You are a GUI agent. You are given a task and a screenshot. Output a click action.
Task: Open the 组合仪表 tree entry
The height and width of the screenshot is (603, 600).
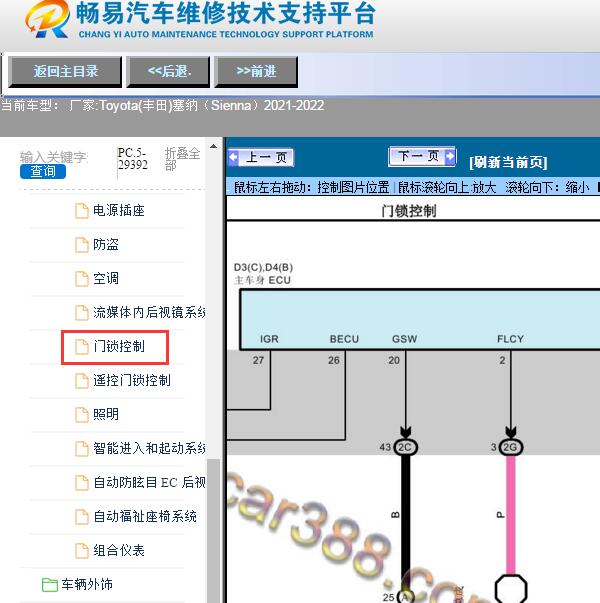(119, 550)
